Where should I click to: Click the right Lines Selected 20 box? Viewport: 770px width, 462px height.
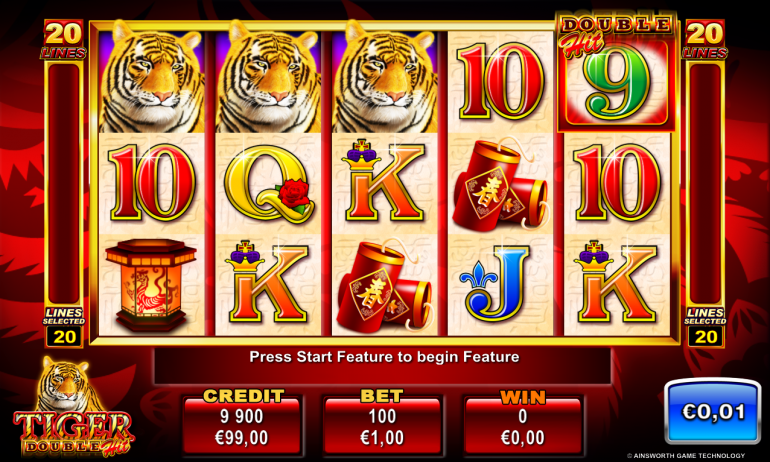click(705, 327)
